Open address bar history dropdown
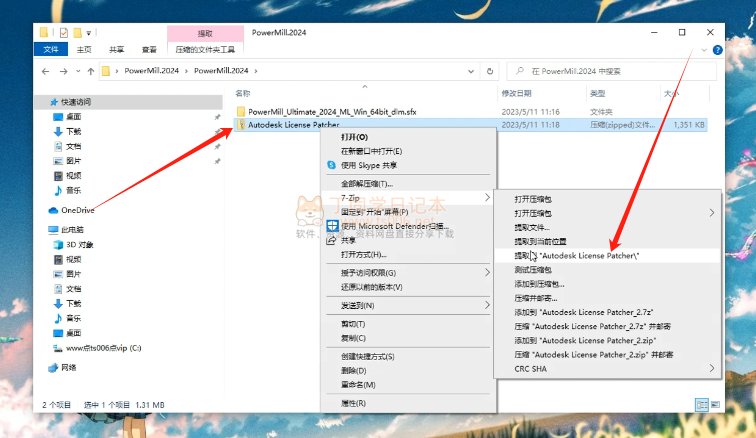Viewport: 756px width, 438px height. pyautogui.click(x=471, y=71)
